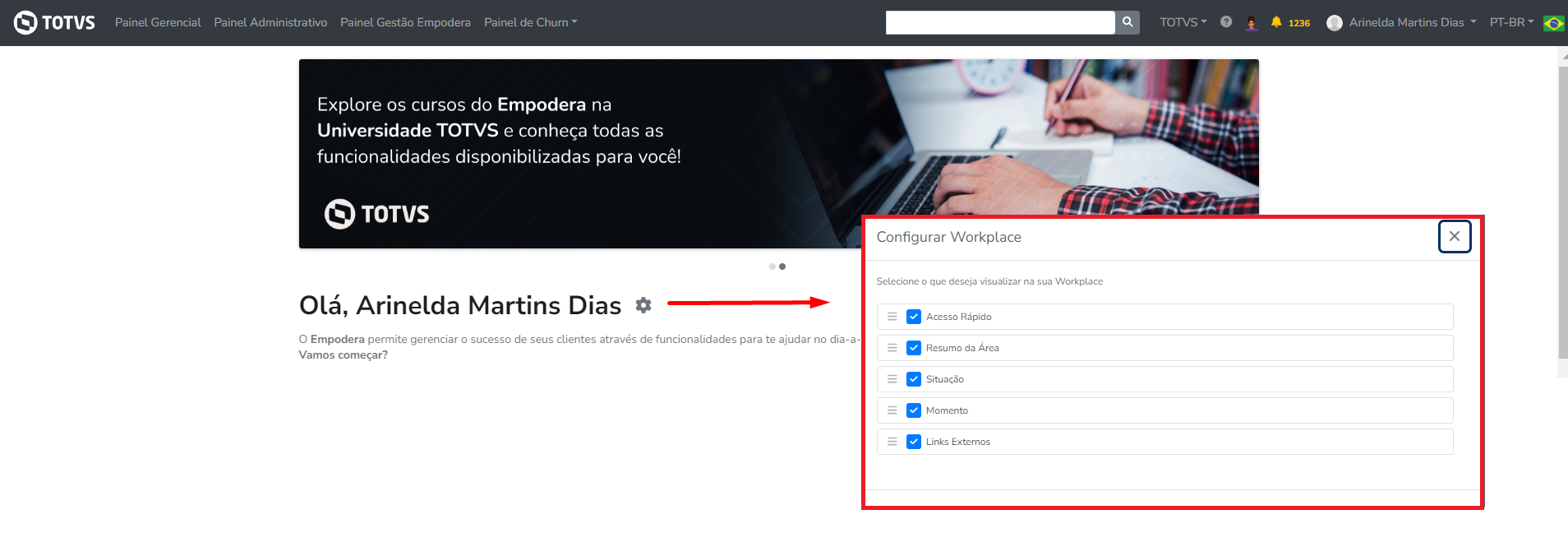Grab the drag handle for Acesso Rápido
This screenshot has height=533, width=1568.
coord(892,317)
